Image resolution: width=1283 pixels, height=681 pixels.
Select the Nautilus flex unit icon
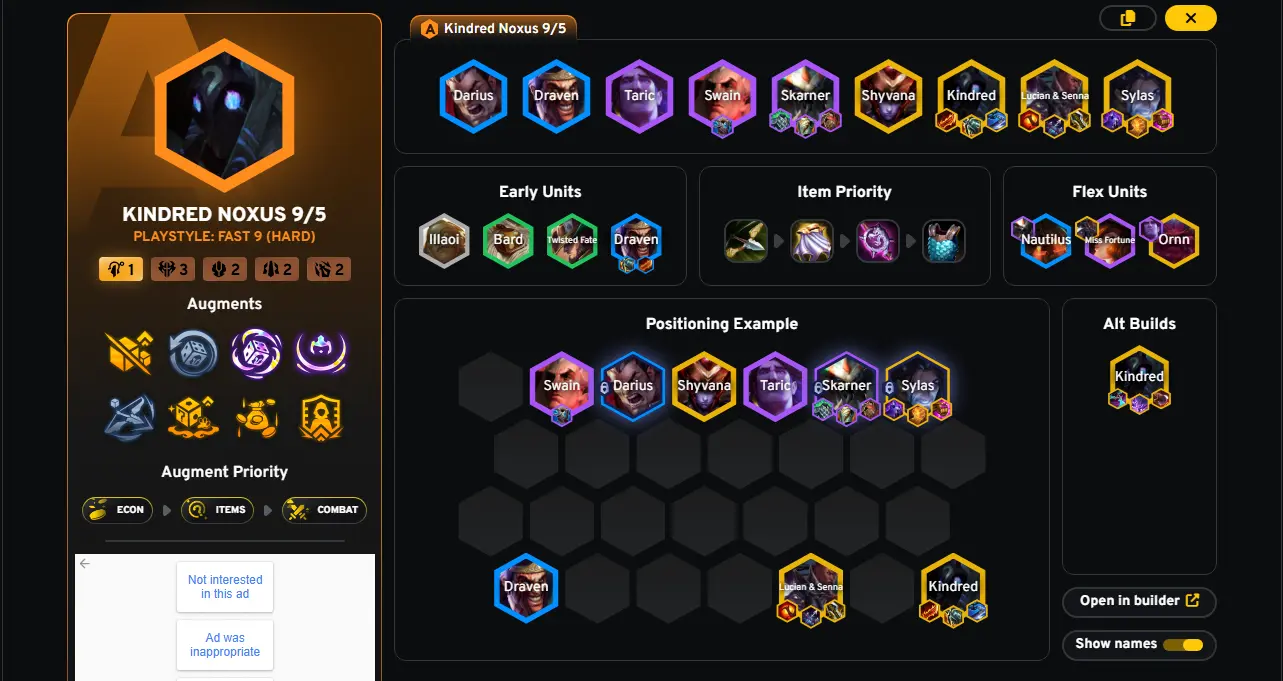pyautogui.click(x=1046, y=240)
